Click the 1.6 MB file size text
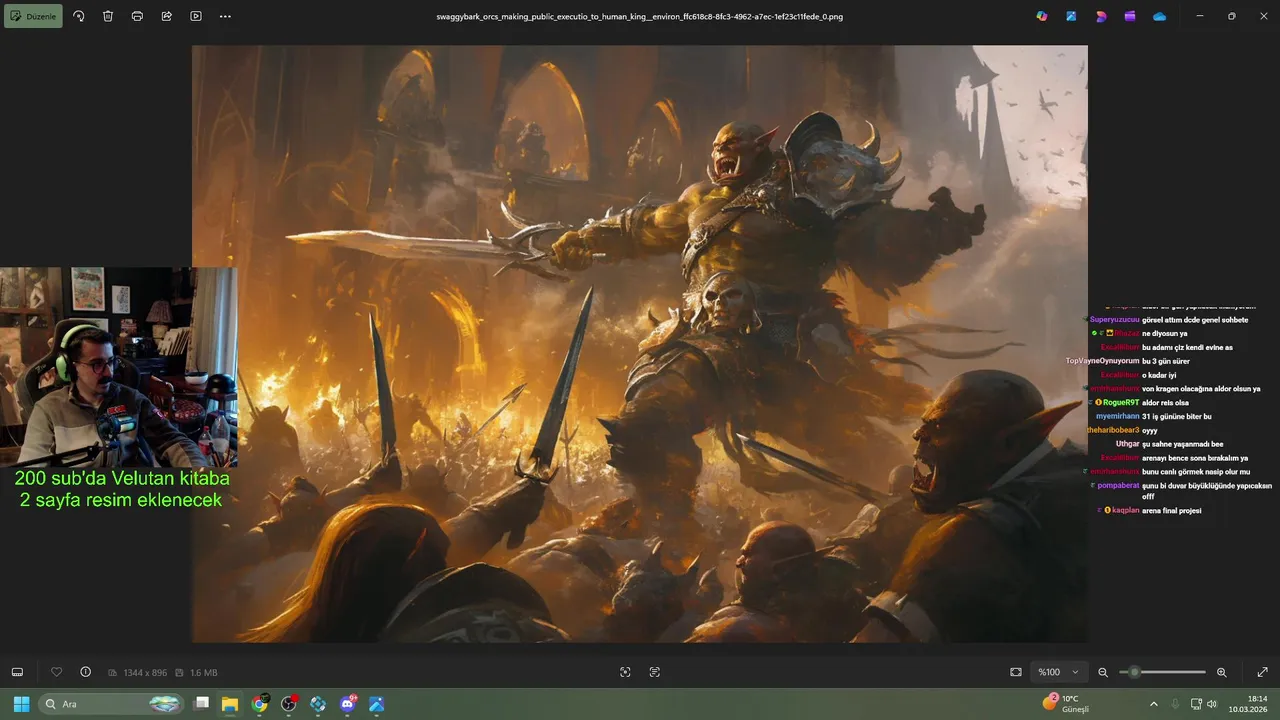Screen dimensions: 1280x720 tap(203, 673)
